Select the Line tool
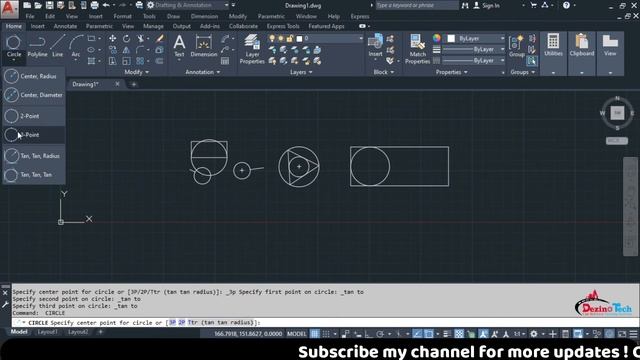The image size is (640, 360). [58, 47]
